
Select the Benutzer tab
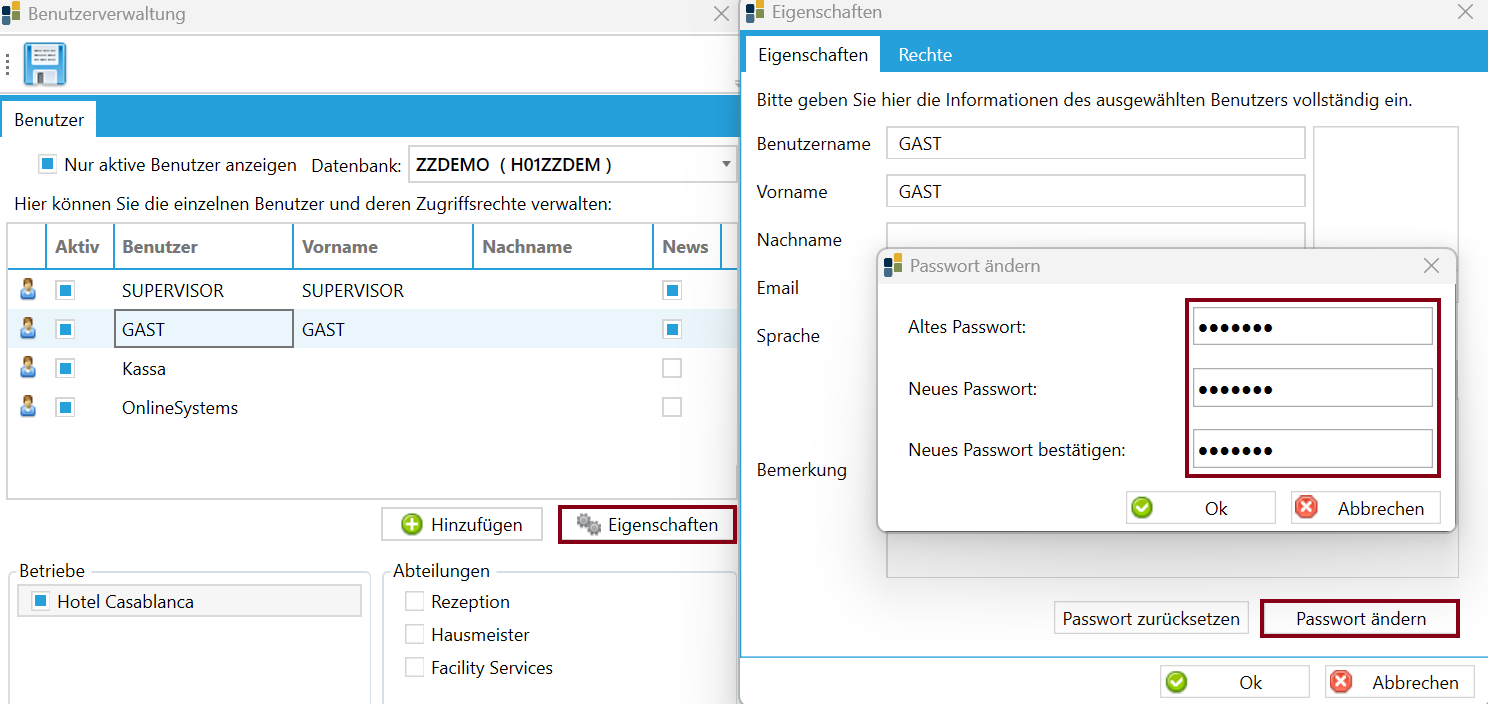[x=49, y=120]
